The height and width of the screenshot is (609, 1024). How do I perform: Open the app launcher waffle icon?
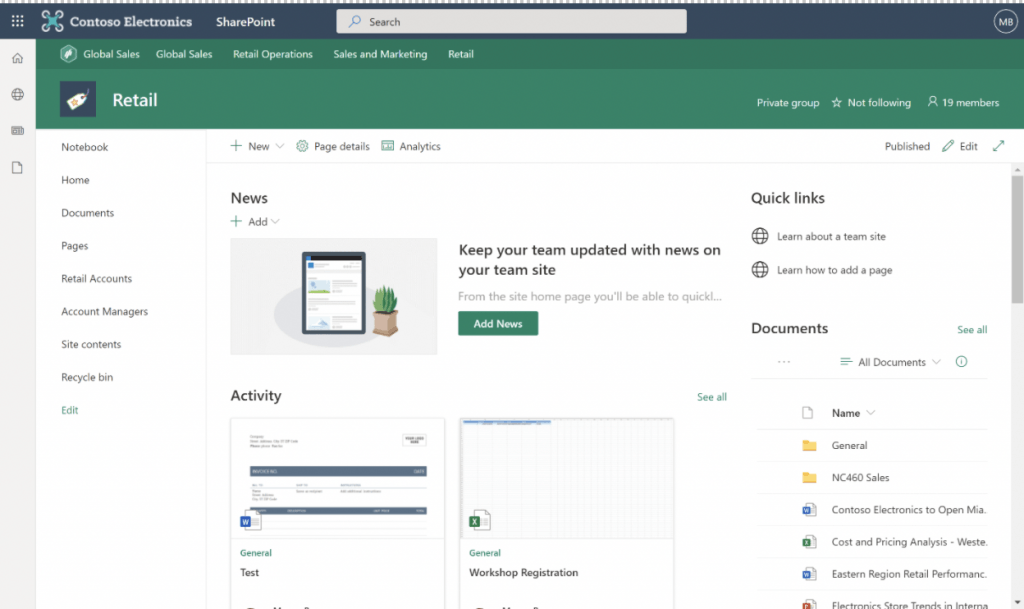click(x=18, y=22)
